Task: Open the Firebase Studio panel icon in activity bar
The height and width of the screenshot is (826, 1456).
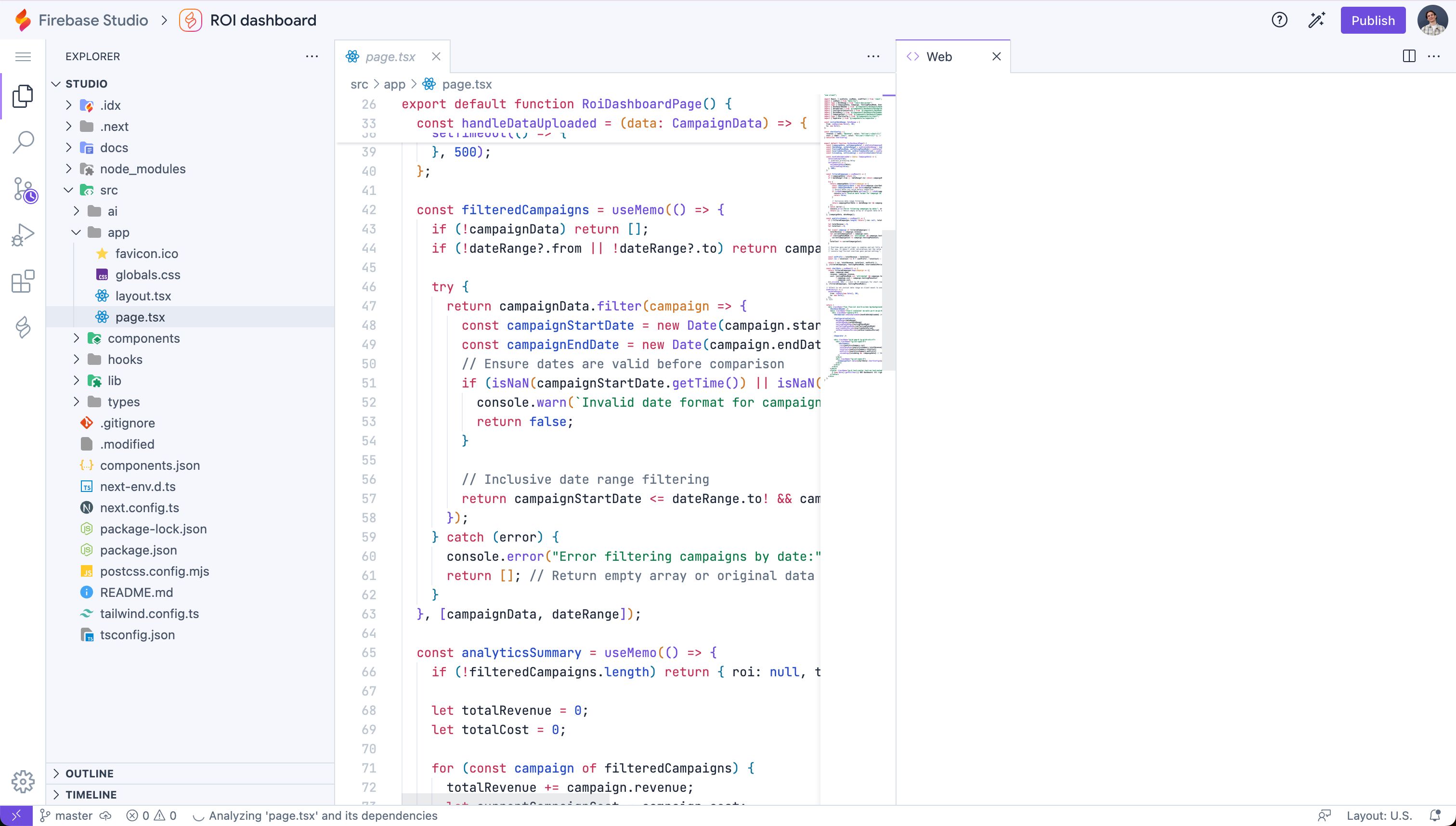Action: coord(23,327)
